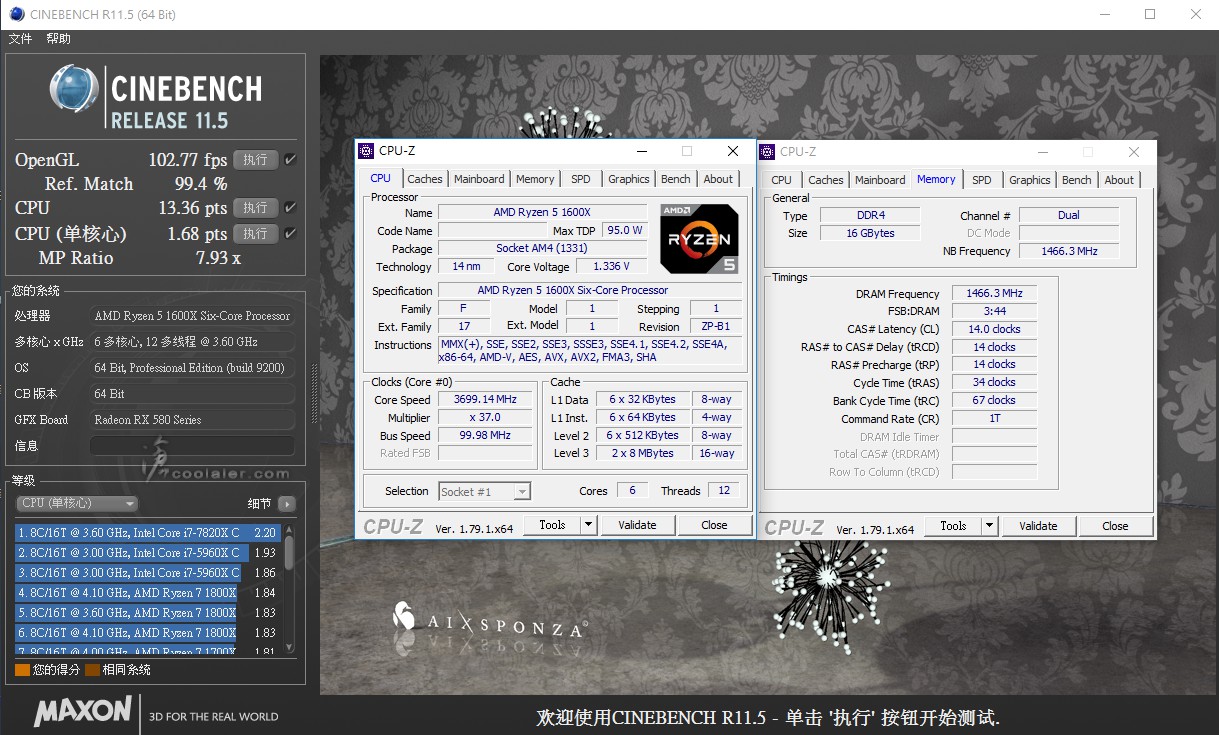The width and height of the screenshot is (1219, 735).
Task: Switch to CPU tab in right CPU-Z window
Action: (x=782, y=180)
